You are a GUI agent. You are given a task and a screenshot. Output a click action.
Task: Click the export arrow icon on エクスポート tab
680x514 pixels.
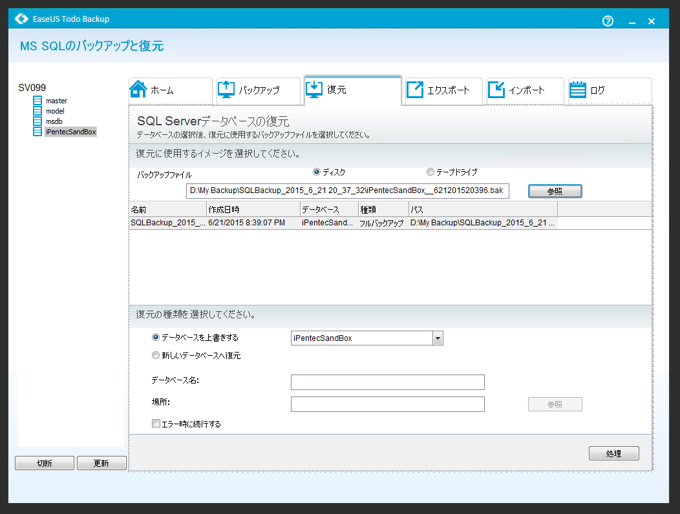415,89
